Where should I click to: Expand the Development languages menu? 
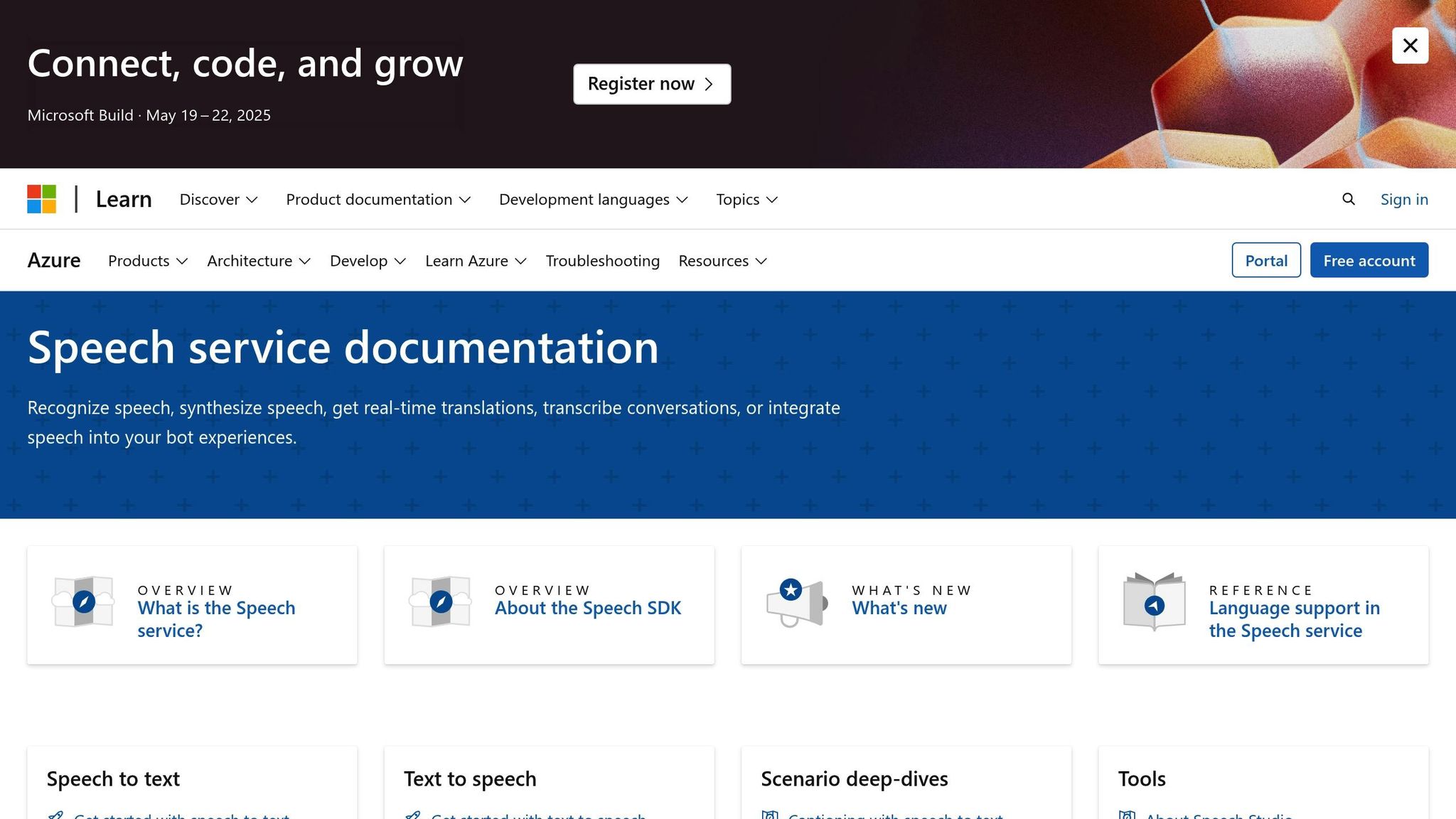(594, 199)
